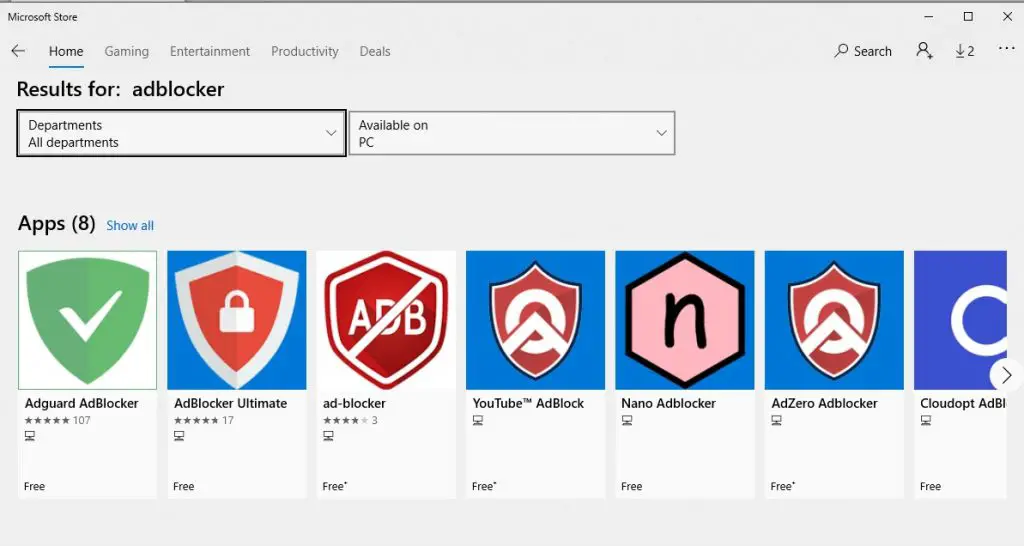Click AdBlocker Ultimate's 17 star rating
1024x546 pixels.
coord(204,420)
